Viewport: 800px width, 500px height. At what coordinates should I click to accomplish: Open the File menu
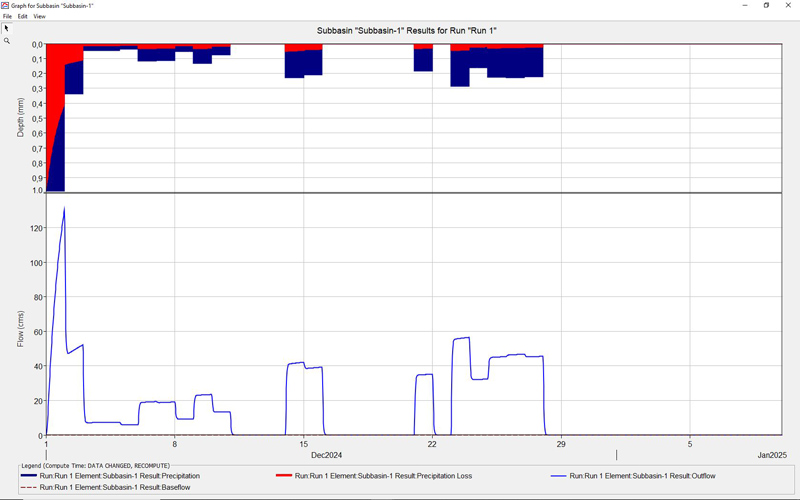pyautogui.click(x=7, y=16)
